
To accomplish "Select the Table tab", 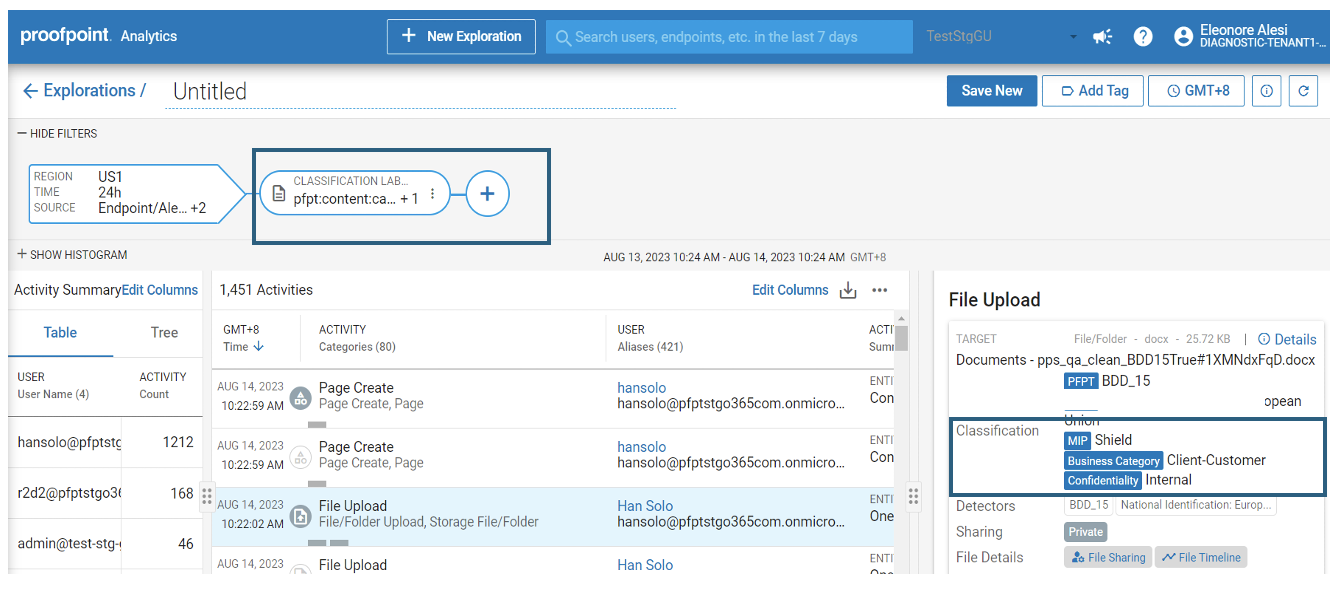I will (60, 333).
